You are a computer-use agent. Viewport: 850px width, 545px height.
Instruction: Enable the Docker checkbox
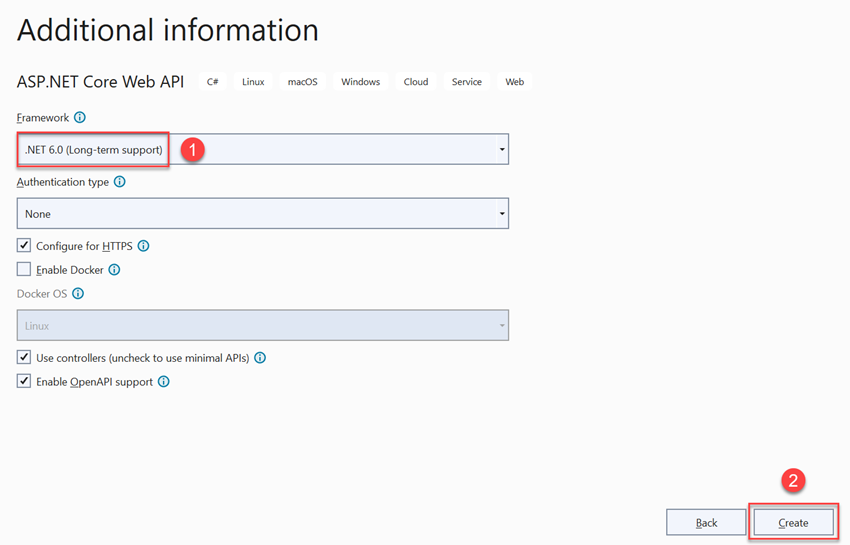(24, 270)
